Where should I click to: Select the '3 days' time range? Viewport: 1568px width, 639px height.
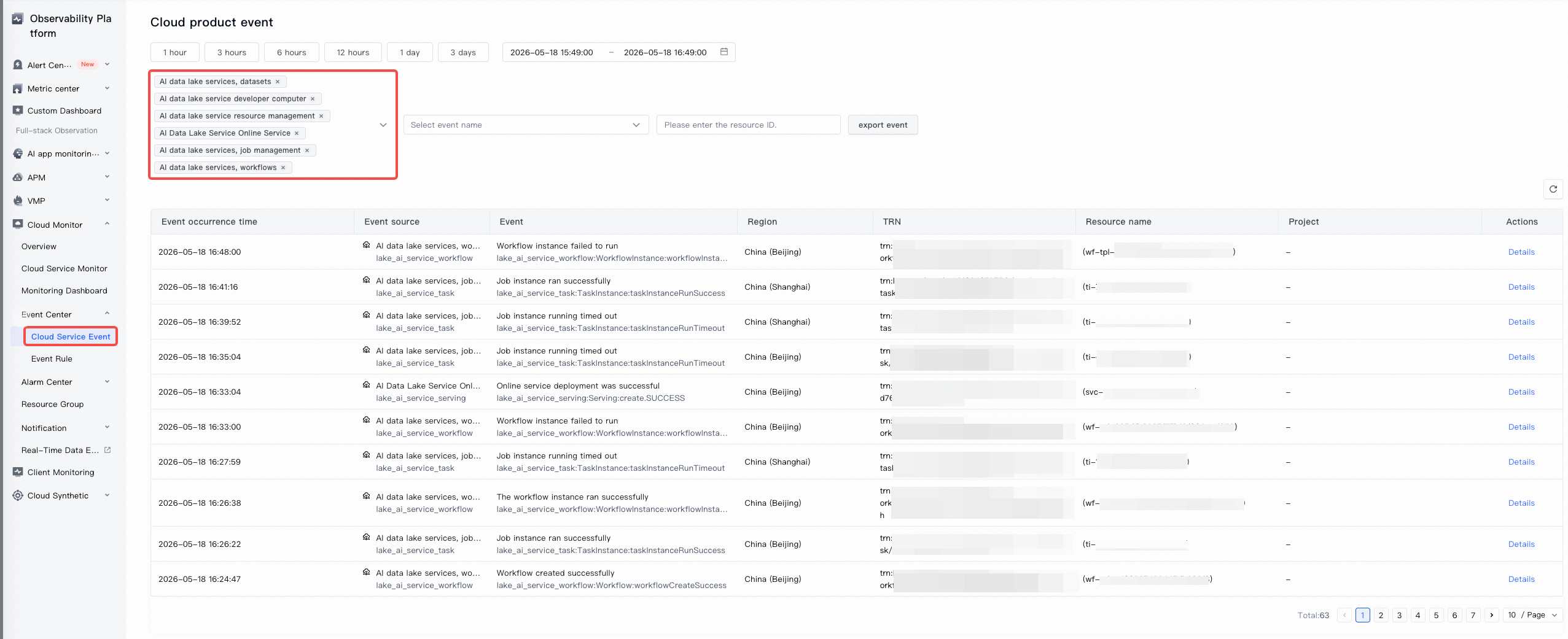(x=463, y=52)
